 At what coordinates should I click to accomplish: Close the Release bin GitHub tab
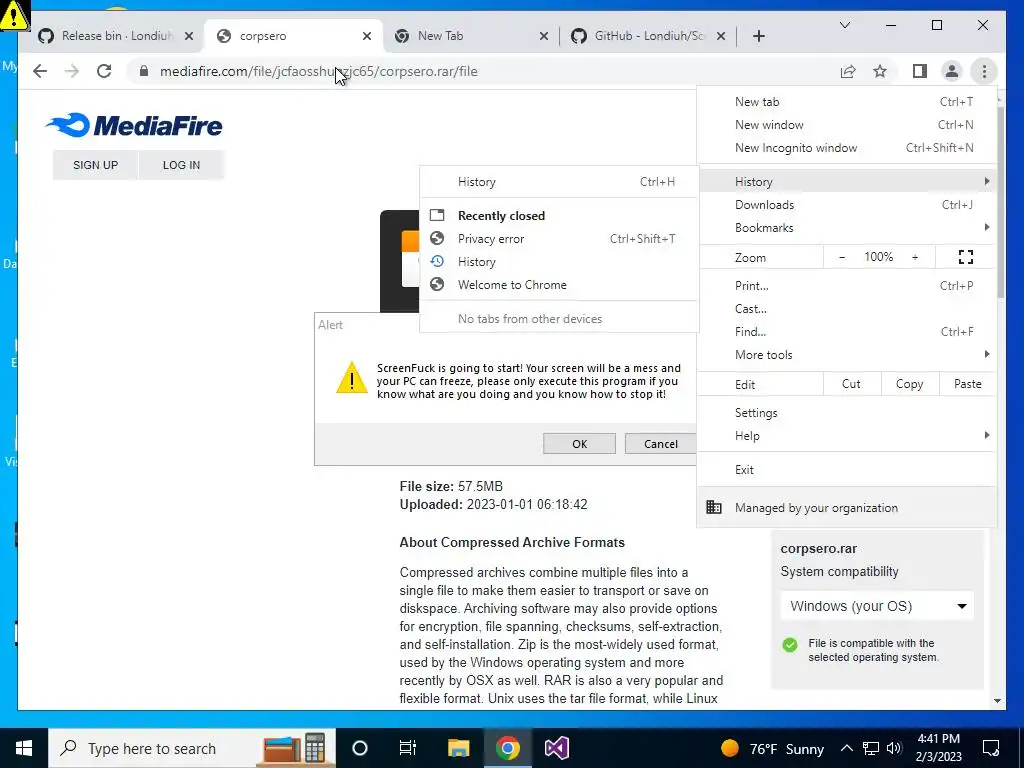click(189, 36)
